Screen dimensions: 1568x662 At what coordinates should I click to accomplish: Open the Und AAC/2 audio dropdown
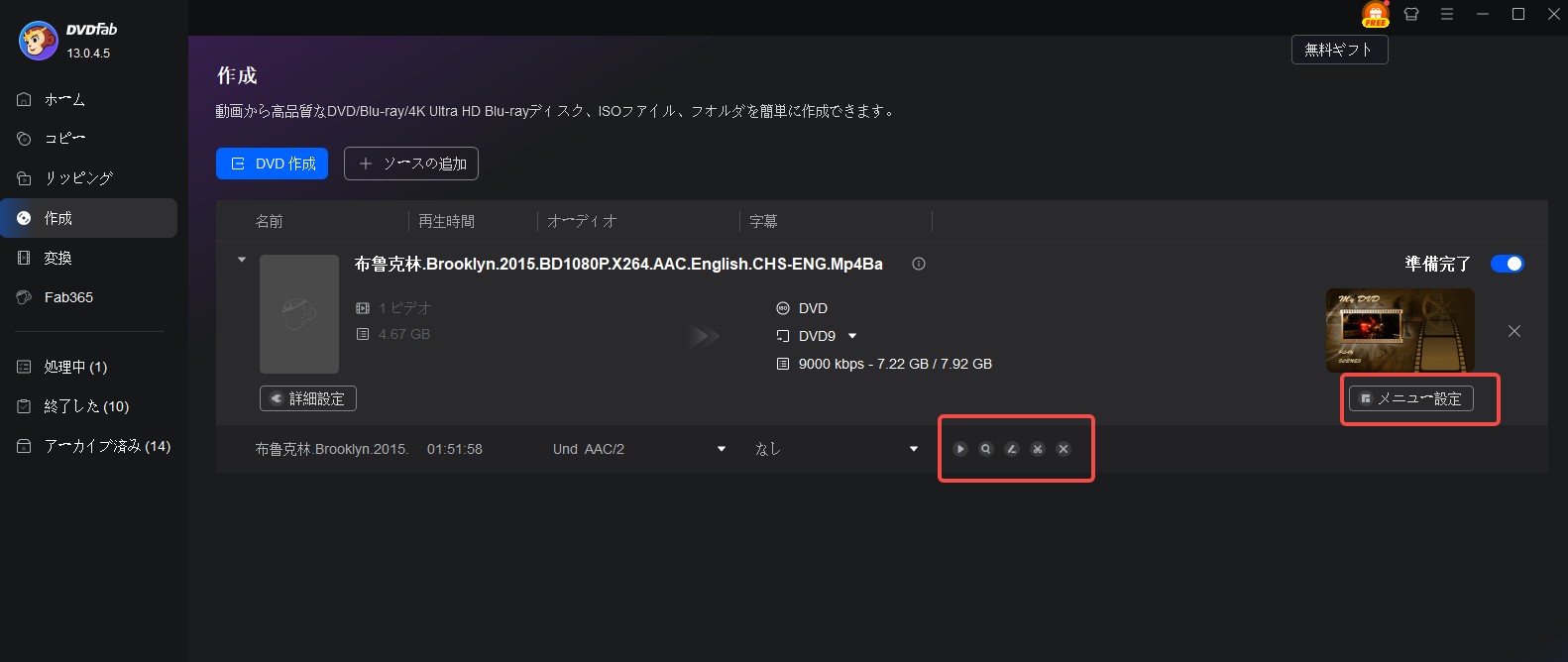tap(722, 449)
